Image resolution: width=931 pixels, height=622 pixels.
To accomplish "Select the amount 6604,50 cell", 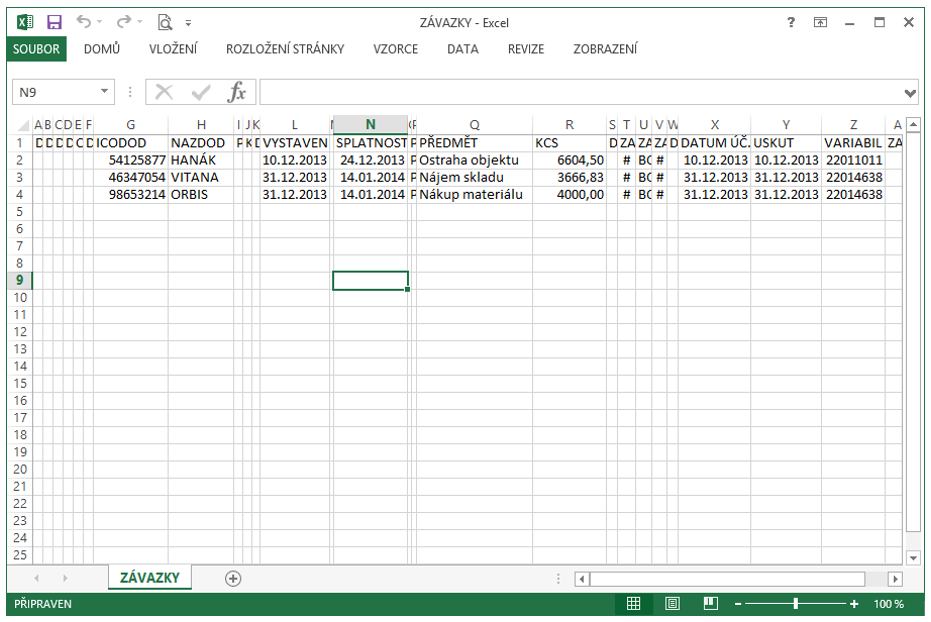I will click(569, 160).
